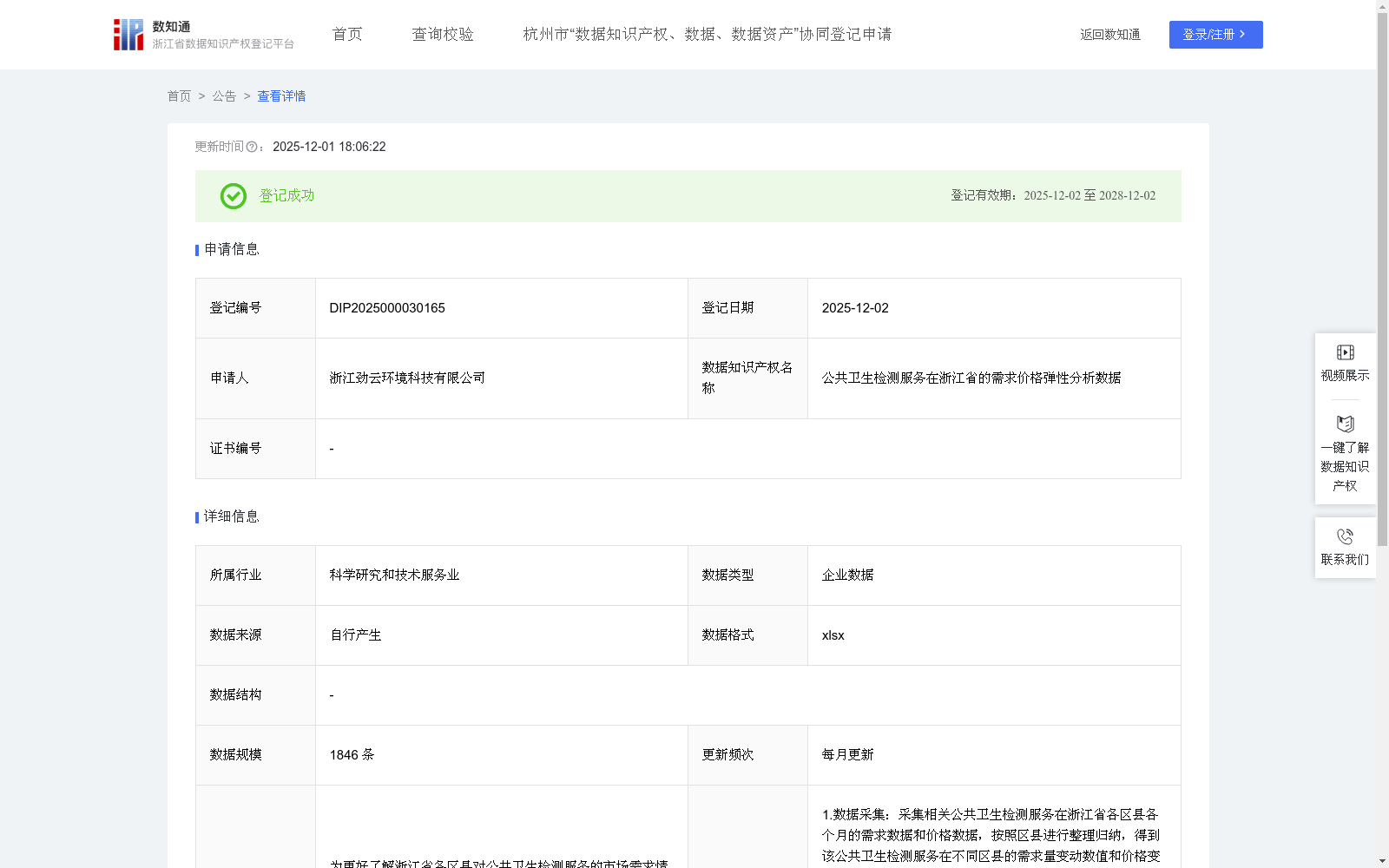Click the 申请人 label cell

(255, 378)
